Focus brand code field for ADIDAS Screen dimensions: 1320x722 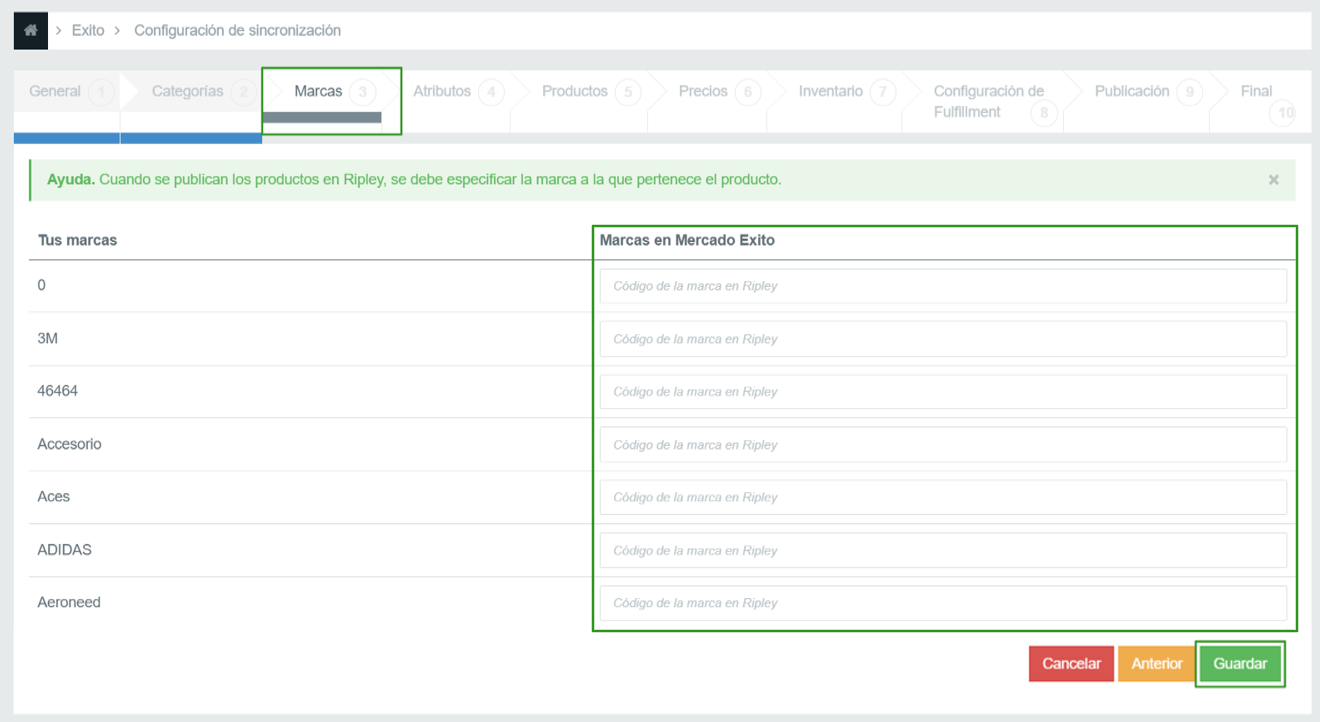pyautogui.click(x=943, y=550)
